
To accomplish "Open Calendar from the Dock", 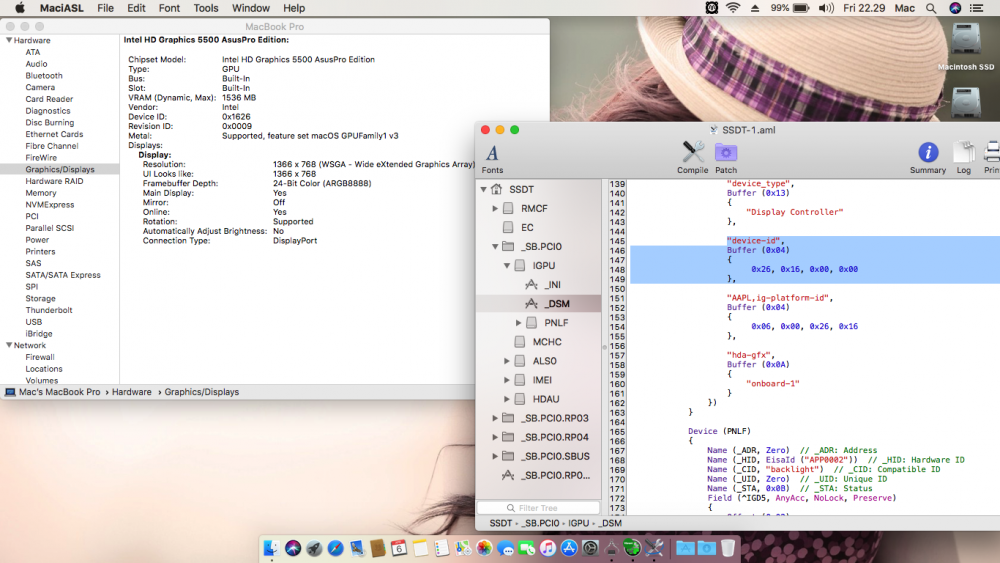I will (399, 548).
